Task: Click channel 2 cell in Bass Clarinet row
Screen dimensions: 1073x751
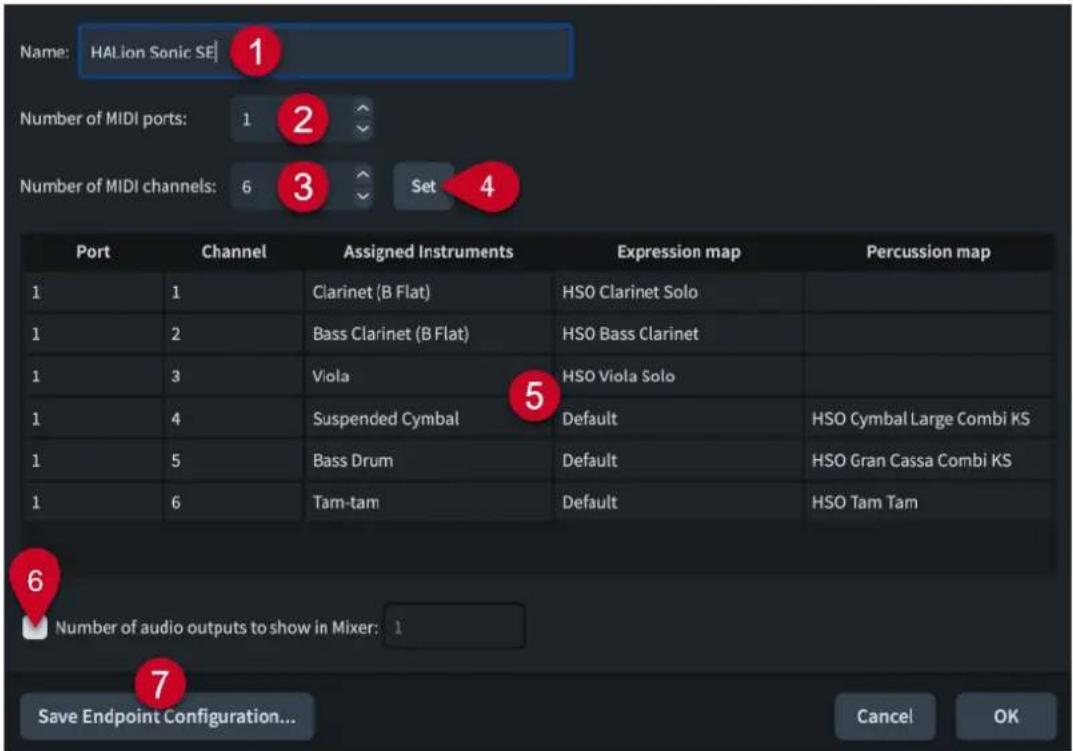Action: [x=233, y=334]
